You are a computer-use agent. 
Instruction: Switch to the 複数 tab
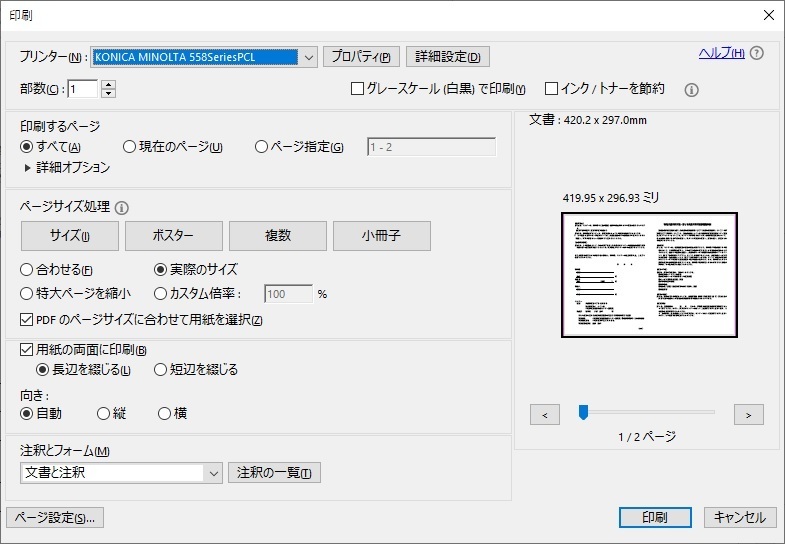click(278, 236)
